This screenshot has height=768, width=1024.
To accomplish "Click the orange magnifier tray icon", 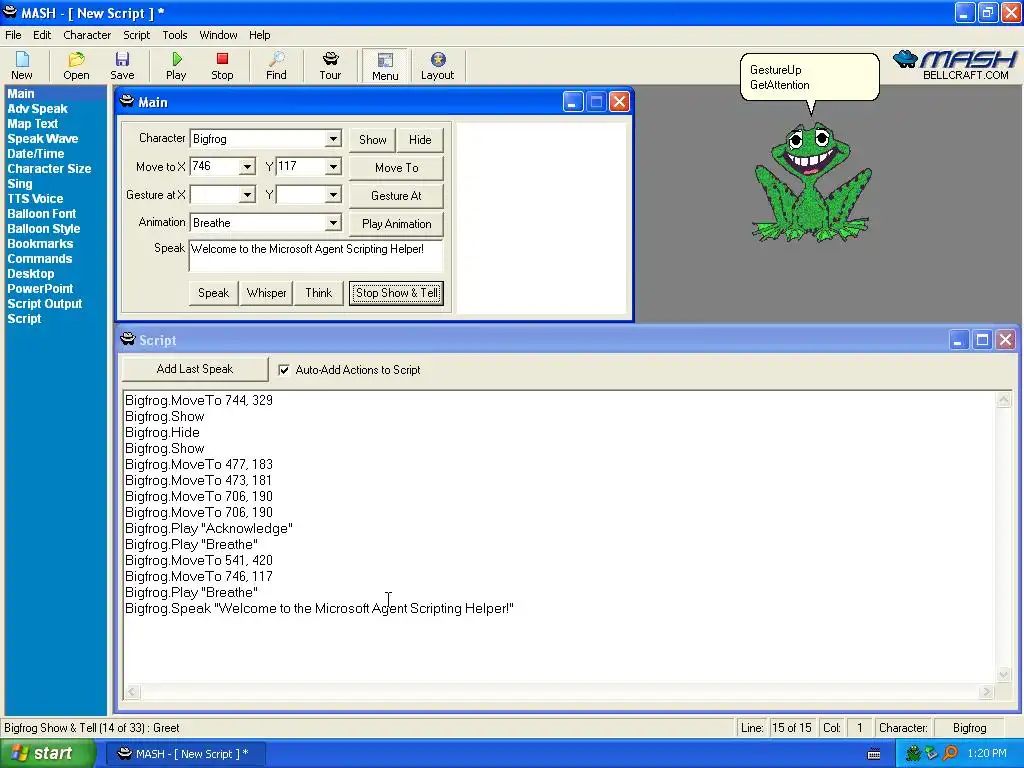I will pyautogui.click(x=950, y=754).
